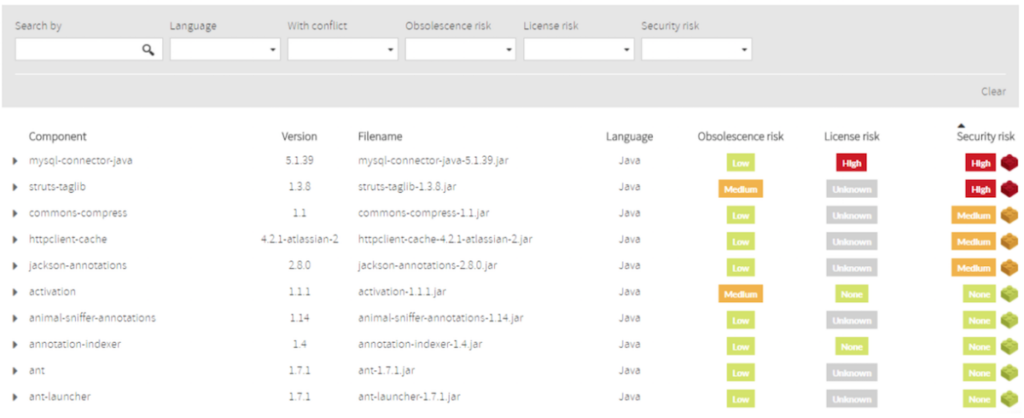The width and height of the screenshot is (1024, 418).
Task: Click the Clear filters link
Action: pos(993,91)
